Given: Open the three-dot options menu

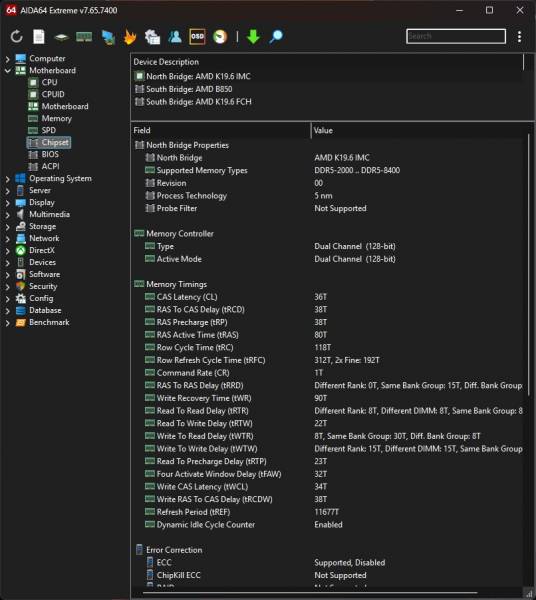Looking at the screenshot, I should (519, 37).
